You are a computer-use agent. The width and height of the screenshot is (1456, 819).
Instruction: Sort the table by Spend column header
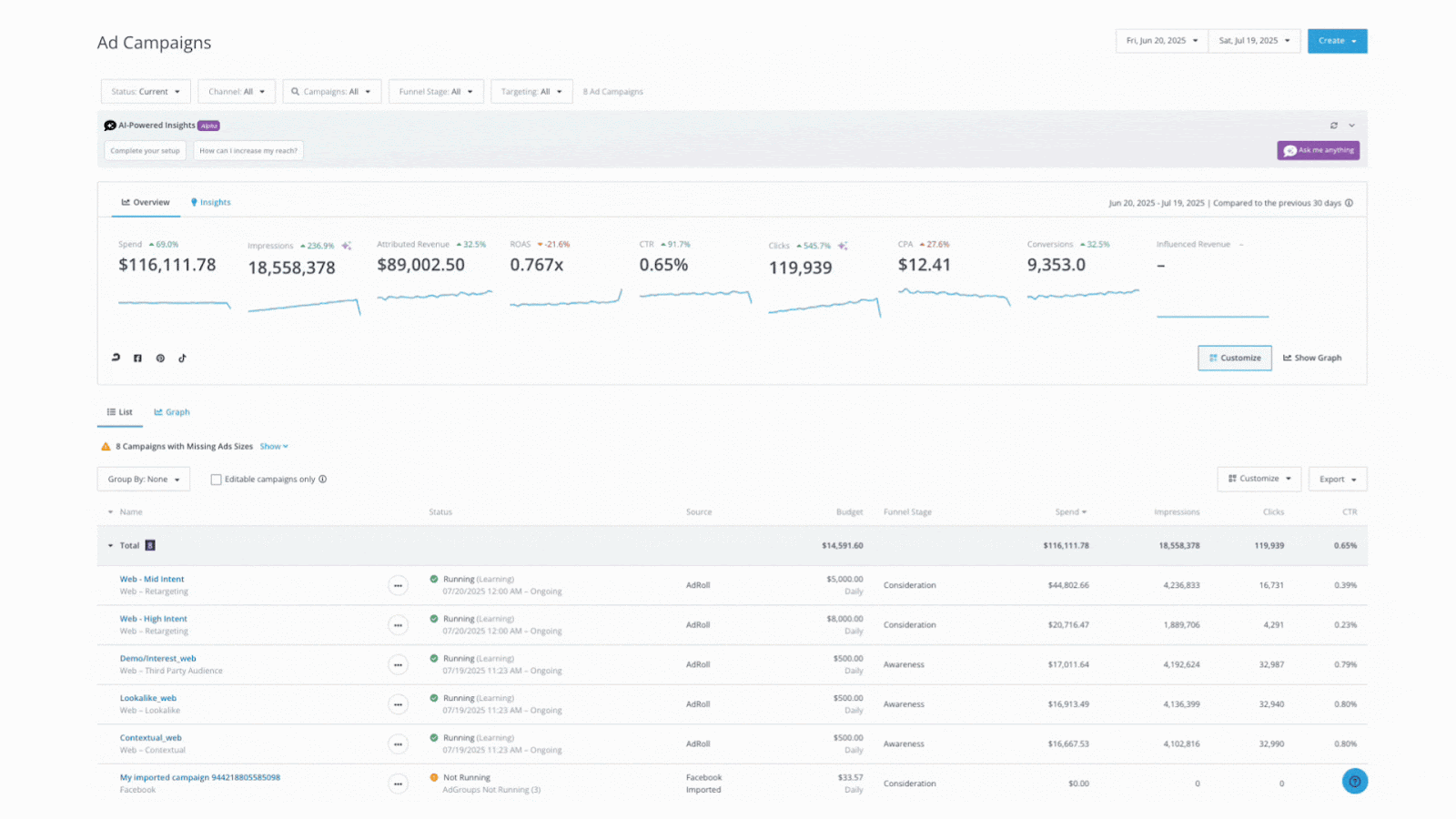1069,512
